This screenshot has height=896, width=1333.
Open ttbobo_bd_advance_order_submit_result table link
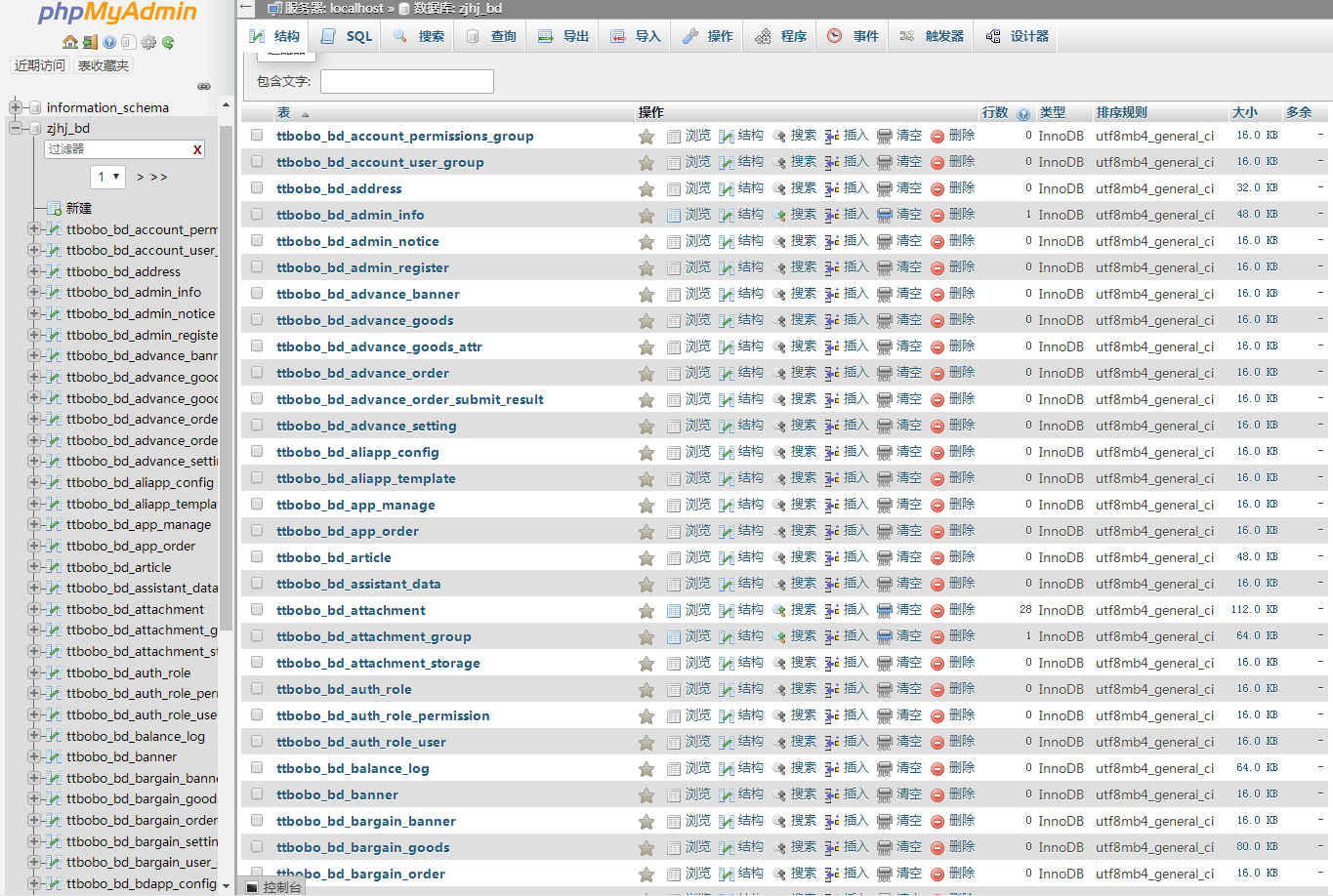pos(410,399)
